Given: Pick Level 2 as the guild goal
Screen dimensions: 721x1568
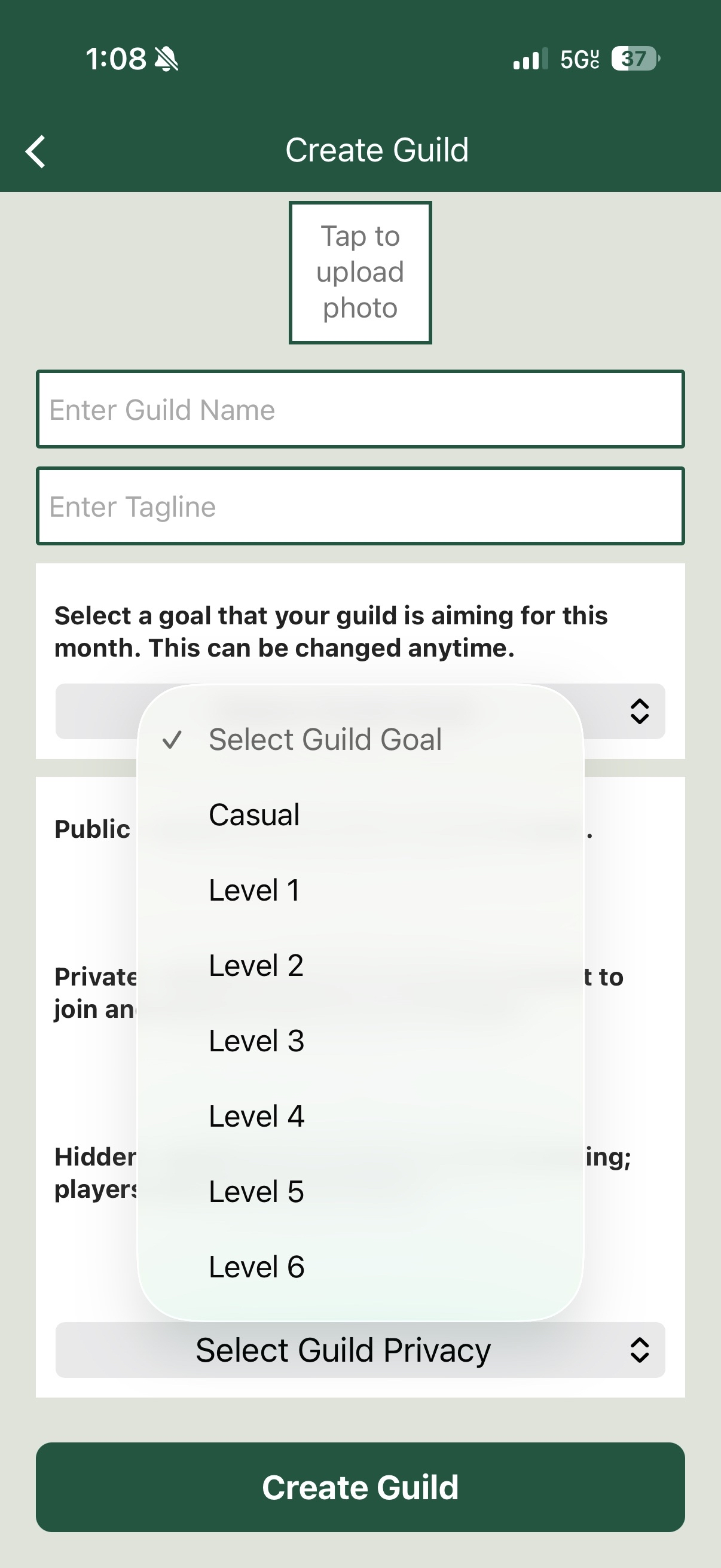Looking at the screenshot, I should [256, 966].
